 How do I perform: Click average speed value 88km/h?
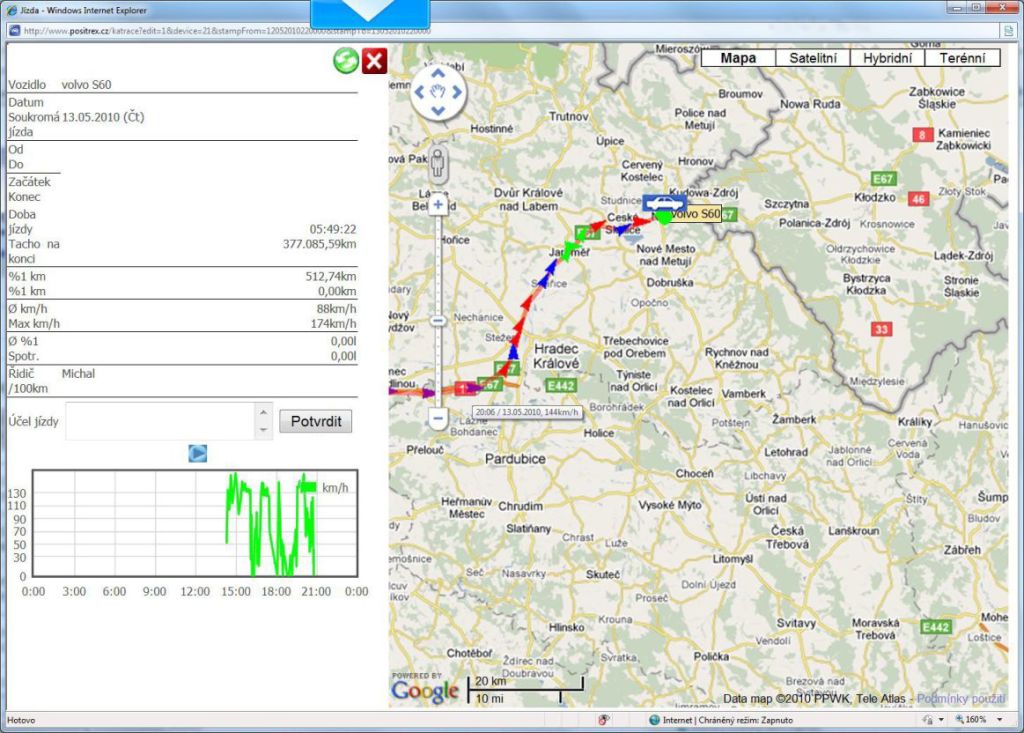336,309
